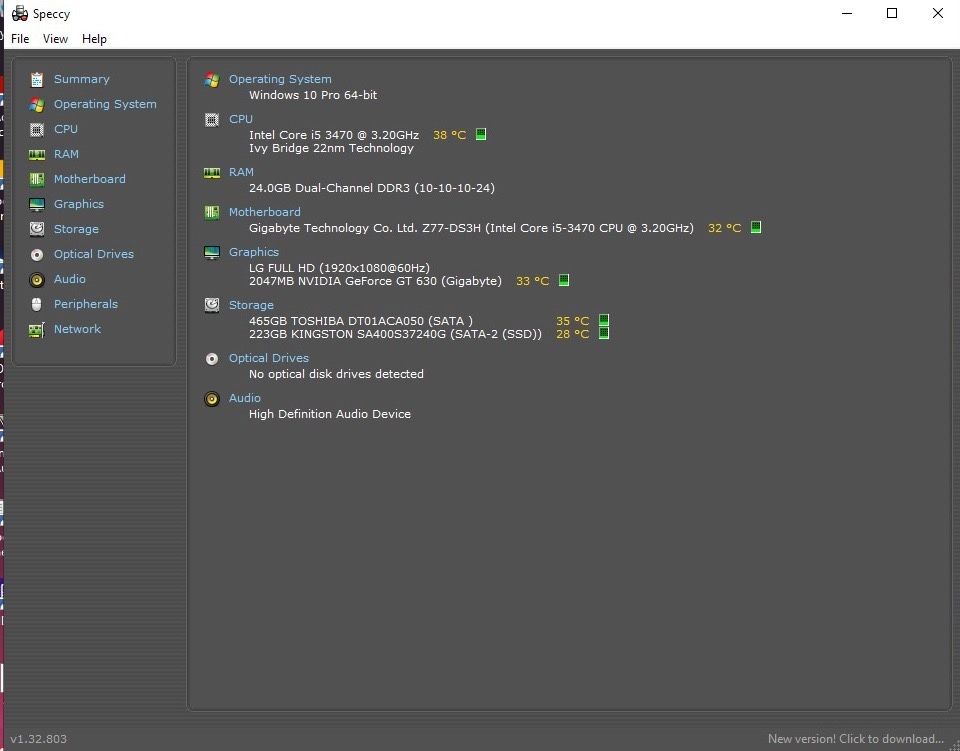This screenshot has width=960, height=751.
Task: Click the 'High Definition Audio Device' text
Action: click(x=330, y=414)
